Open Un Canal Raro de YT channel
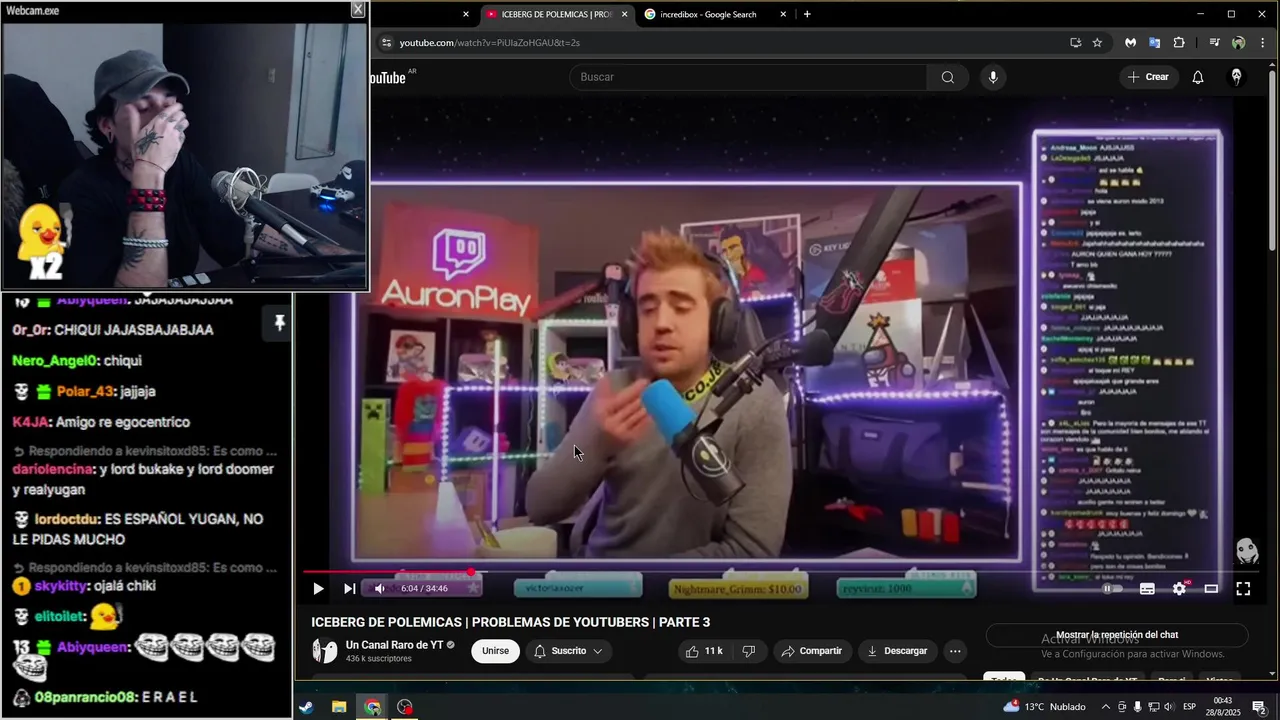 (x=394, y=645)
